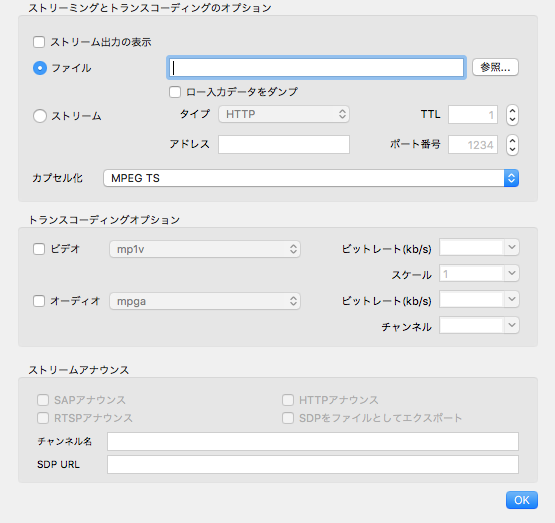Expand the チャンネル combo box arrow
The height and width of the screenshot is (523, 555).
click(x=512, y=325)
